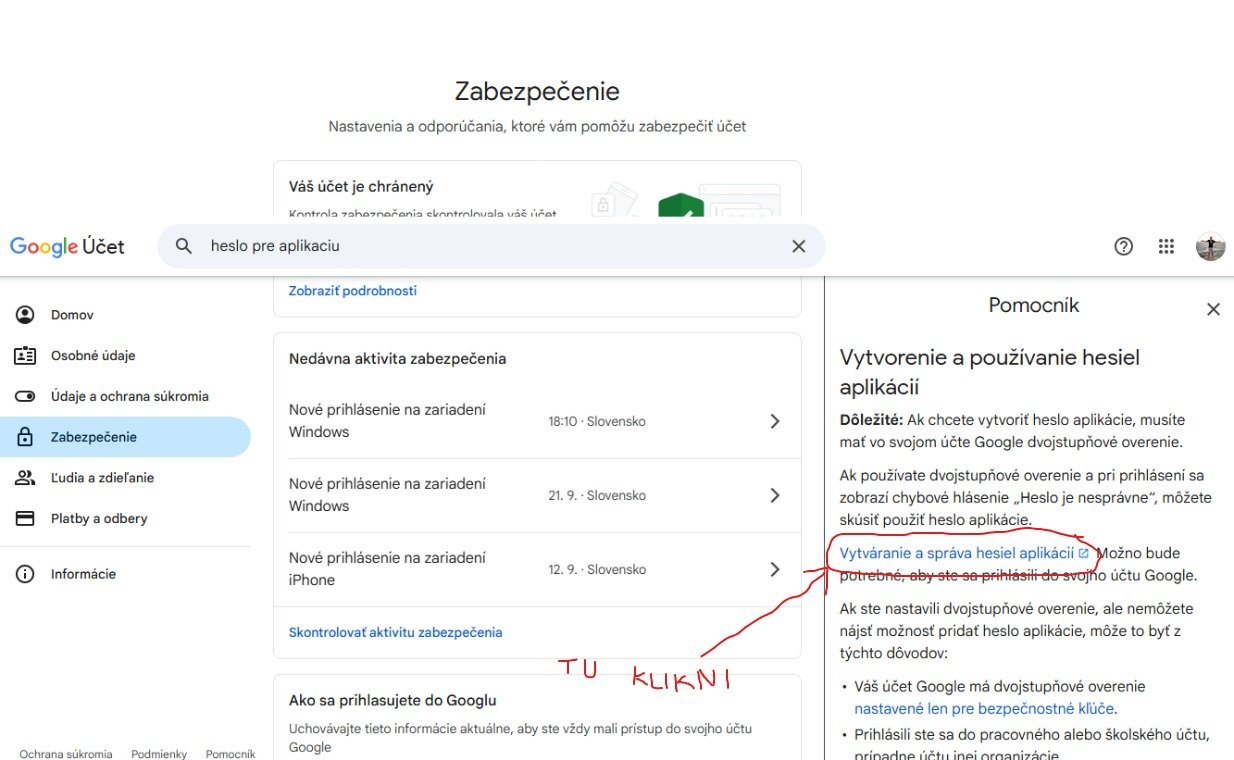1234x760 pixels.
Task: Click the Váš účet je chránený heading
Action: pyautogui.click(x=361, y=187)
